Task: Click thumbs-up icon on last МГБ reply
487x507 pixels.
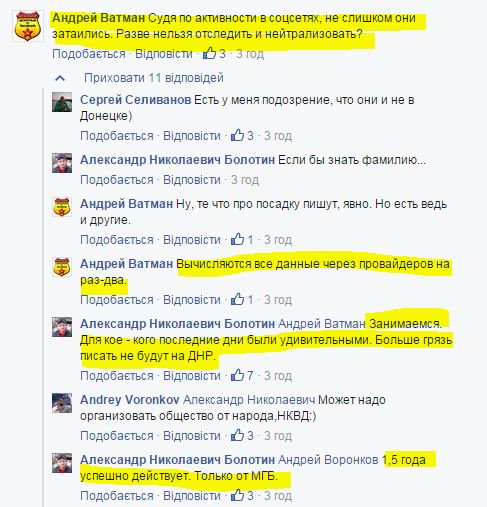Action: [x=237, y=495]
